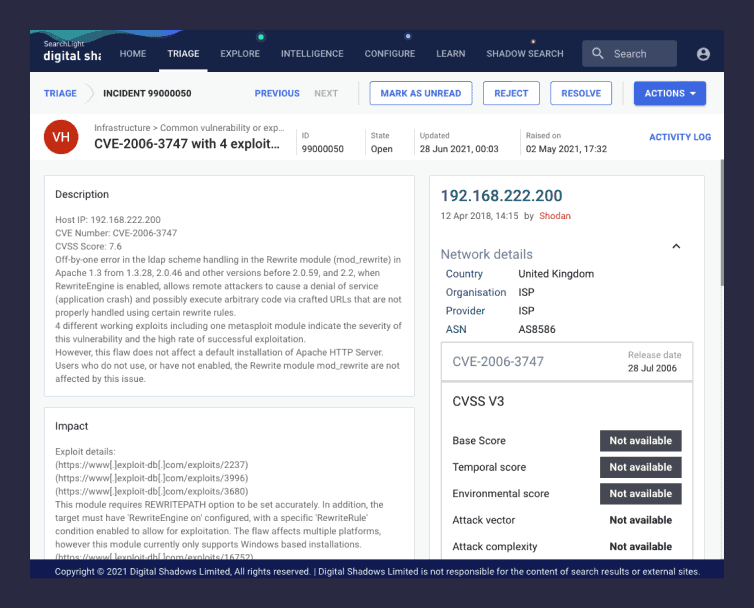Select the ID value 99000050
The height and width of the screenshot is (608, 754).
(x=323, y=149)
